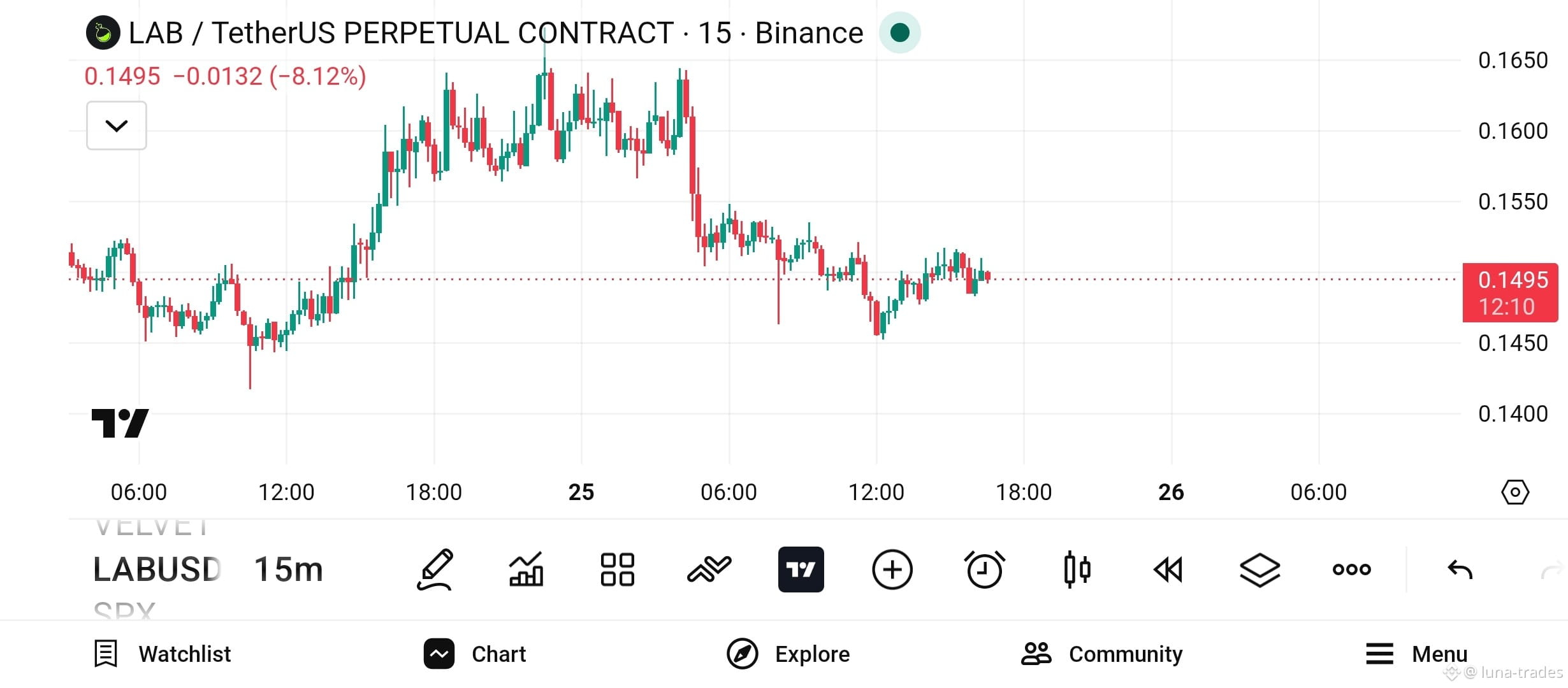Open the LABUSD symbol picker

coord(157,570)
